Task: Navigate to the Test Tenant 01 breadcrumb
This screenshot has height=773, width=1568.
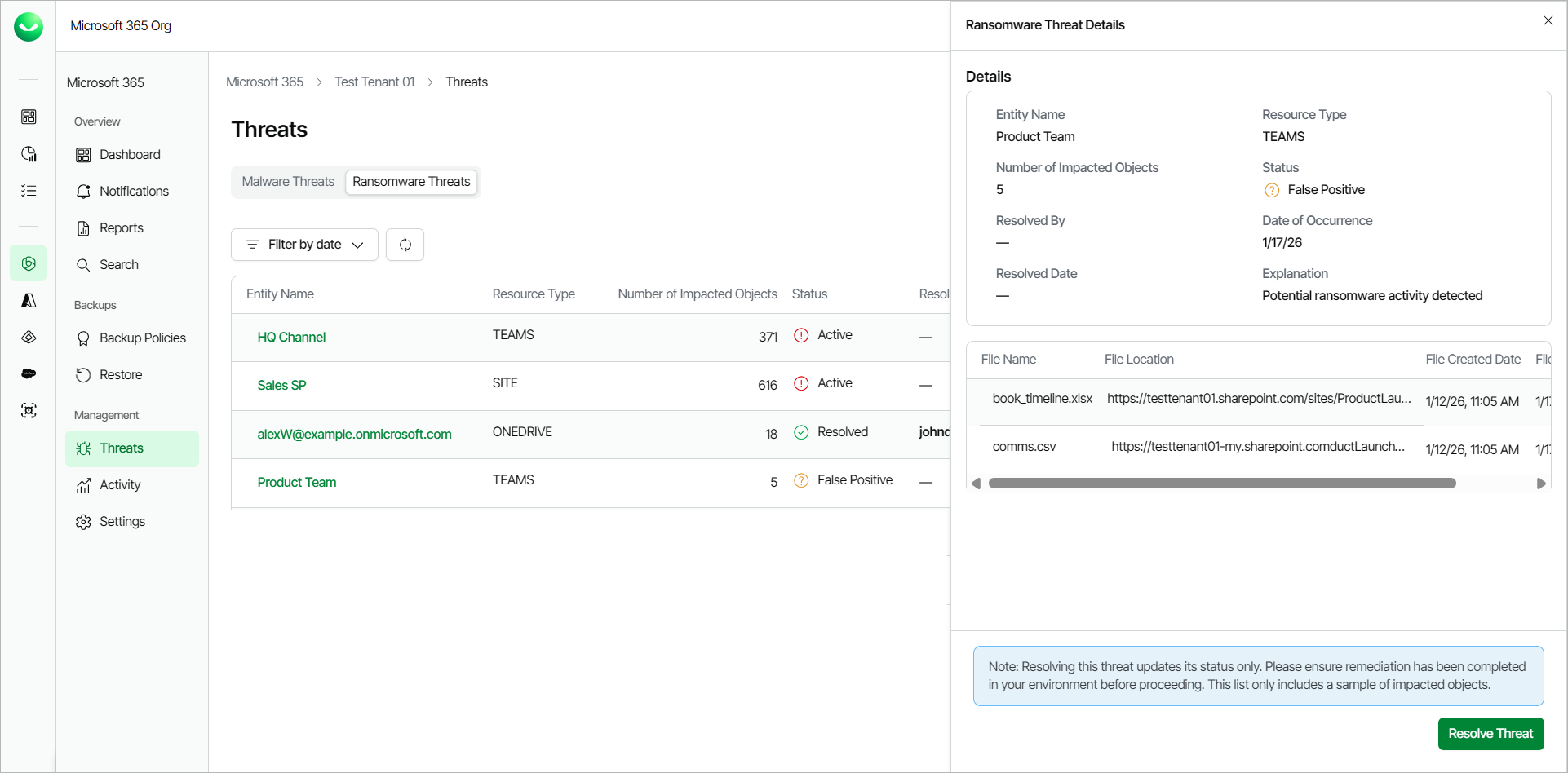Action: coord(374,82)
